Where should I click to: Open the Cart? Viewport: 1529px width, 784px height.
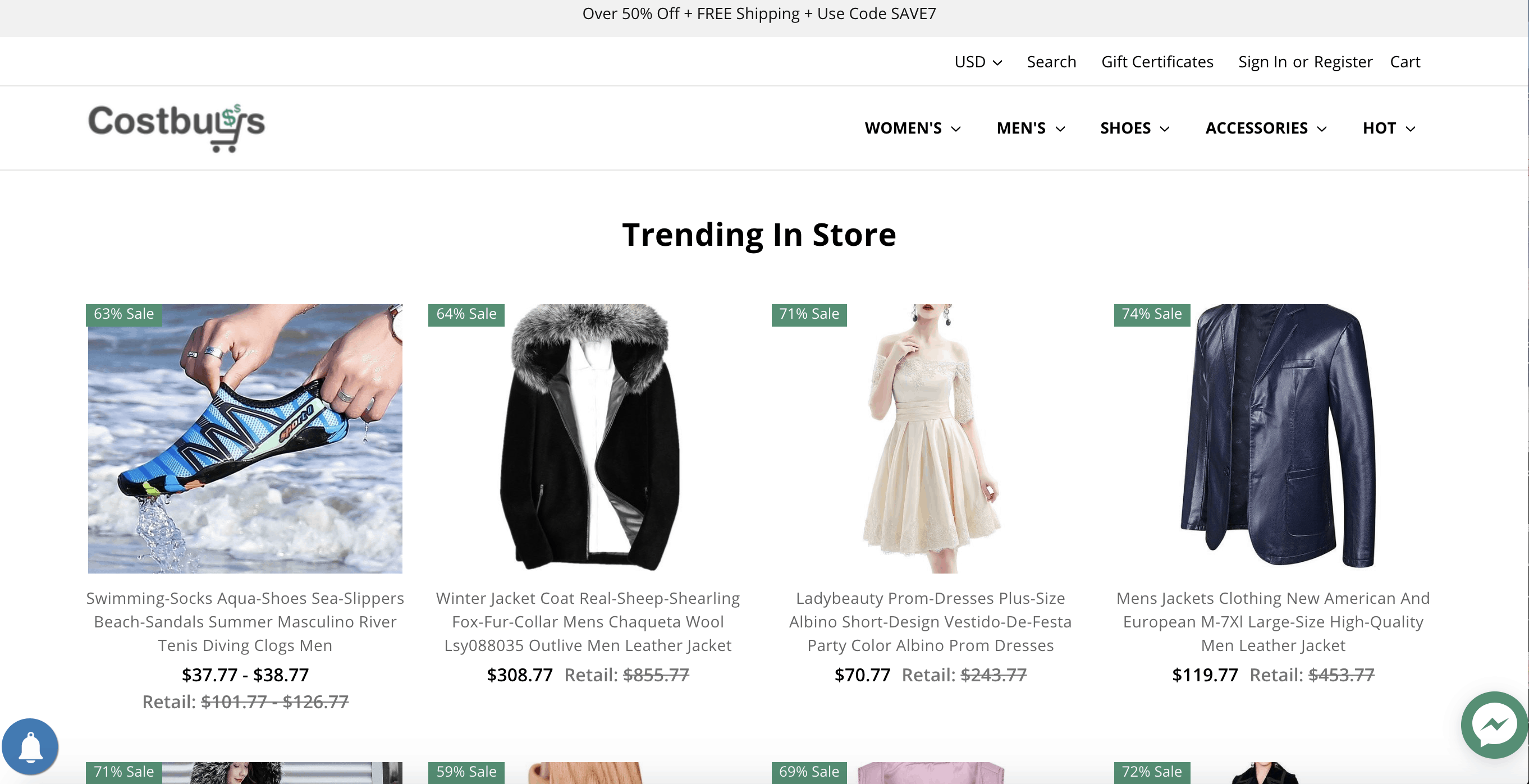pos(1404,62)
